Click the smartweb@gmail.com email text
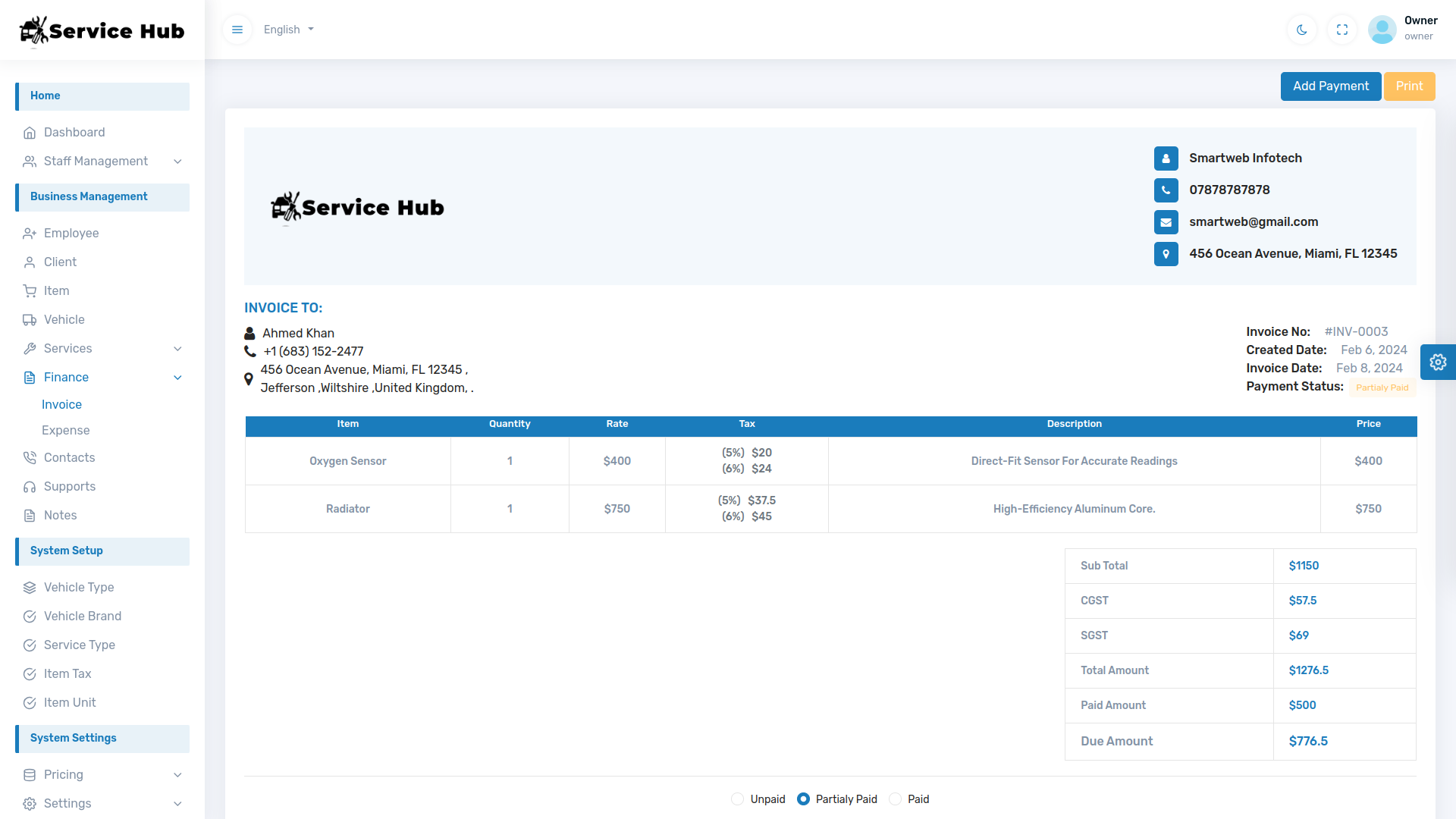The height and width of the screenshot is (819, 1456). tap(1254, 222)
